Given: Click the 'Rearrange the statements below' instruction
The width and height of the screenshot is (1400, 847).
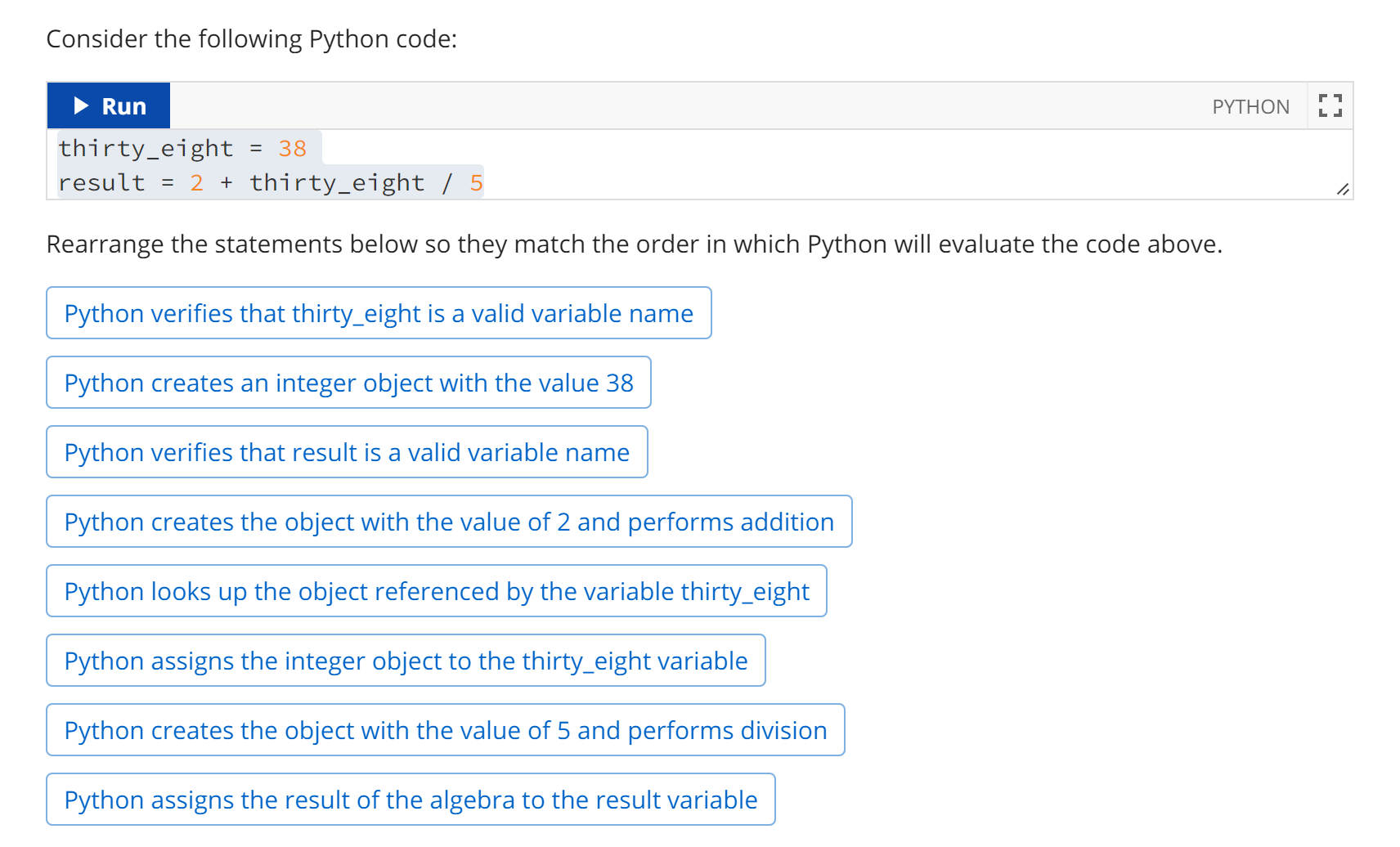Looking at the screenshot, I should pyautogui.click(x=635, y=244).
